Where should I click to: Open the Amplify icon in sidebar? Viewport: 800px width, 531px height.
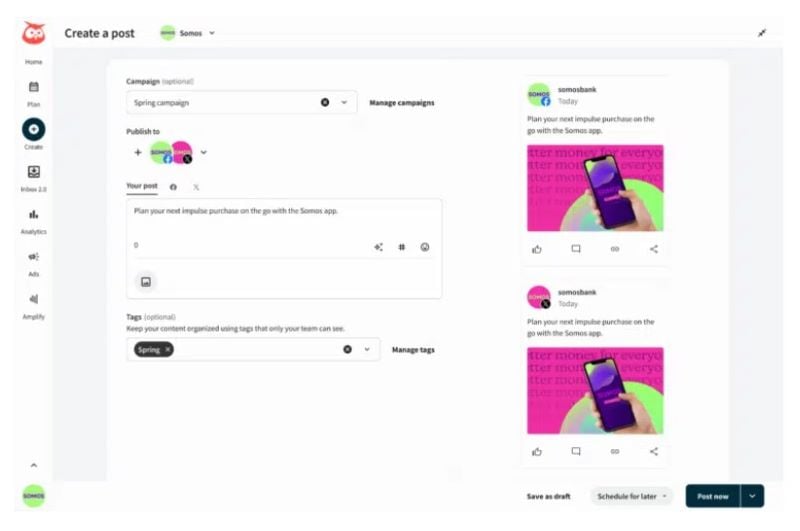pos(34,299)
